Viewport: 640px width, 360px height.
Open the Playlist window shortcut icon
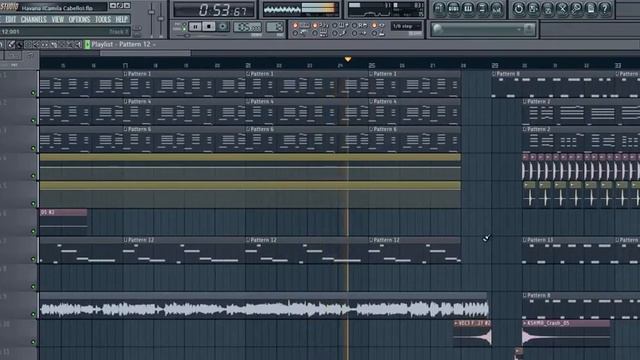439,9
